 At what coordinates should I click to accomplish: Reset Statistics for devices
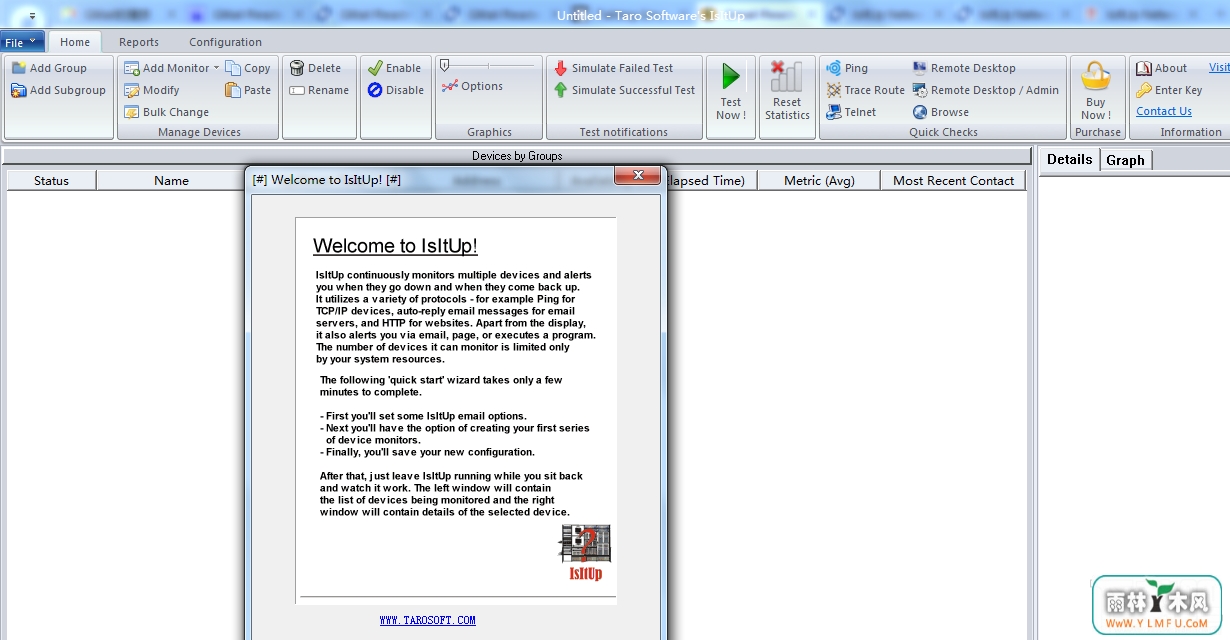click(x=787, y=91)
